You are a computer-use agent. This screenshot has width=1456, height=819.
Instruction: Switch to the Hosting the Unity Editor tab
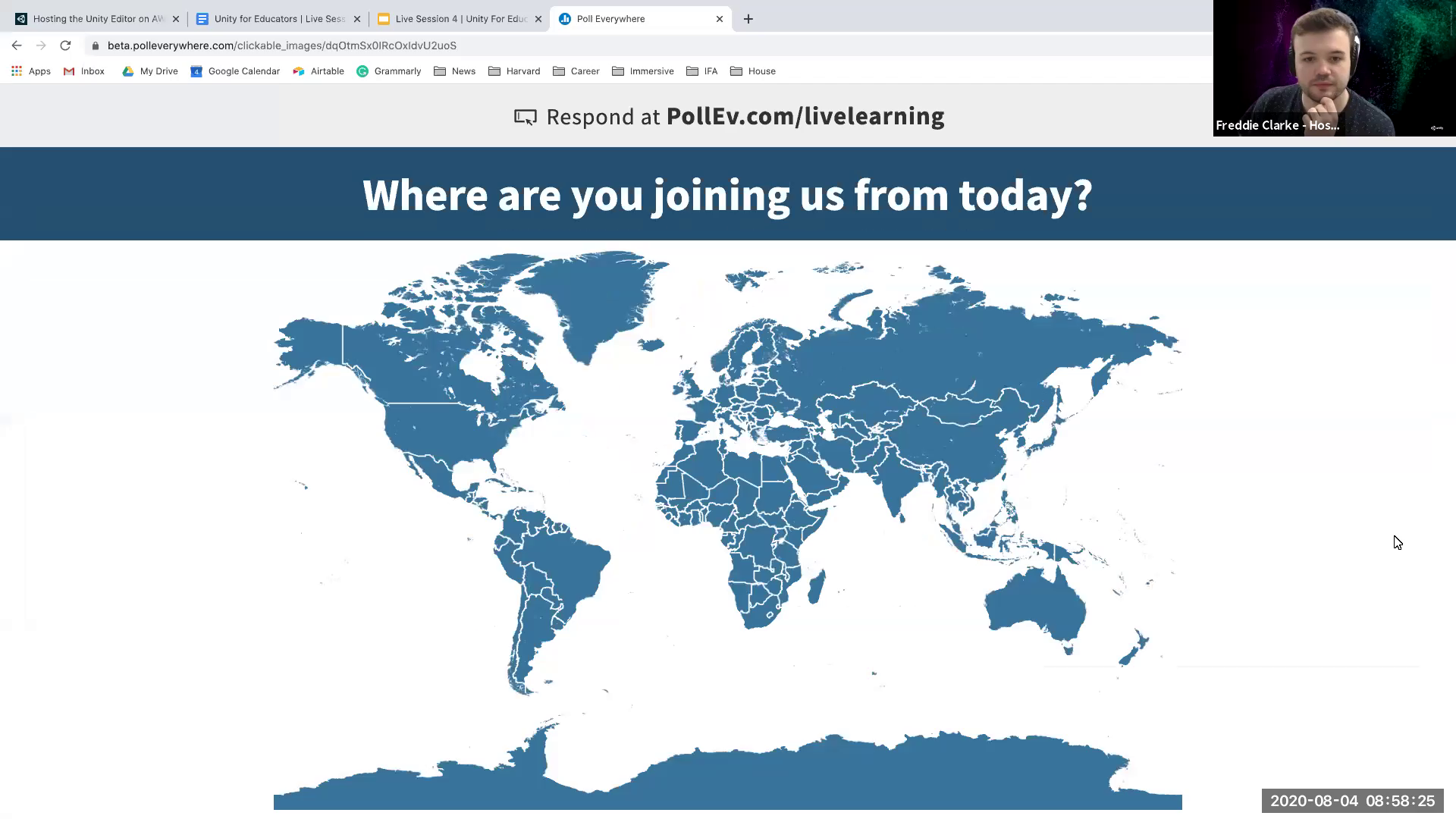91,18
